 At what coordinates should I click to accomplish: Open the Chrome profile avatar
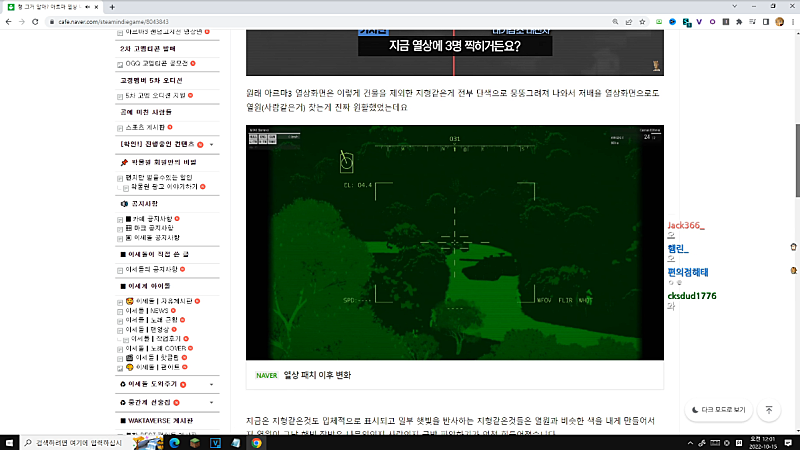tap(779, 22)
